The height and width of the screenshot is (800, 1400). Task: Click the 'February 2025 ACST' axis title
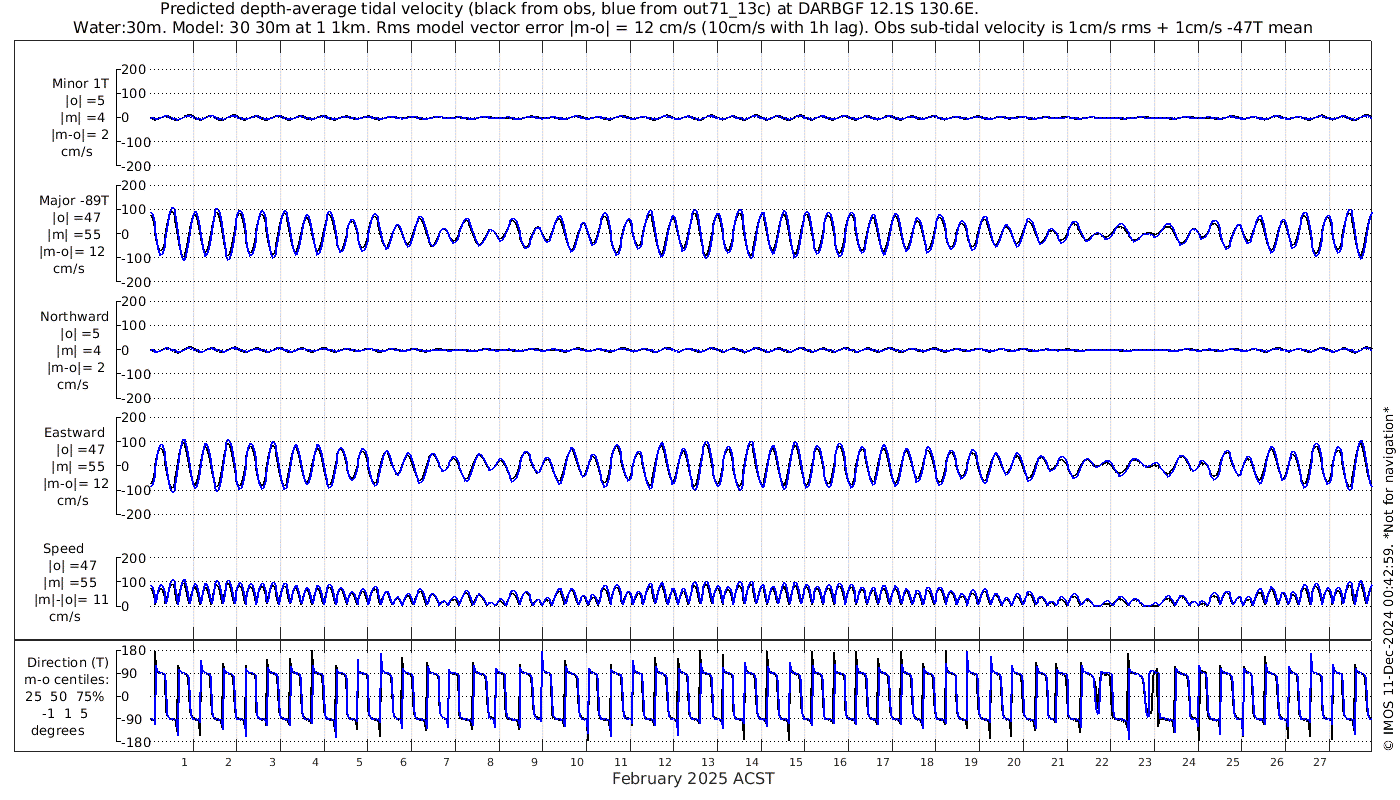coord(693,779)
